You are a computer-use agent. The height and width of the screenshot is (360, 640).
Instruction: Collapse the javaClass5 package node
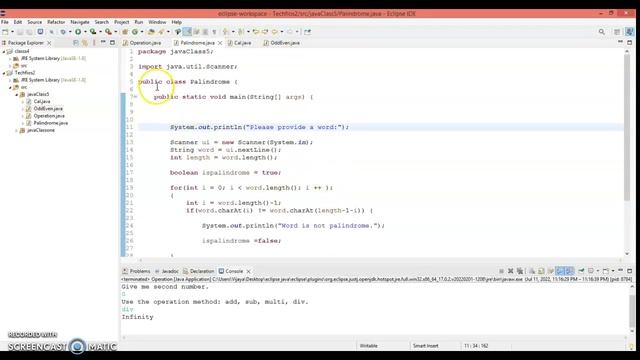click(17, 94)
